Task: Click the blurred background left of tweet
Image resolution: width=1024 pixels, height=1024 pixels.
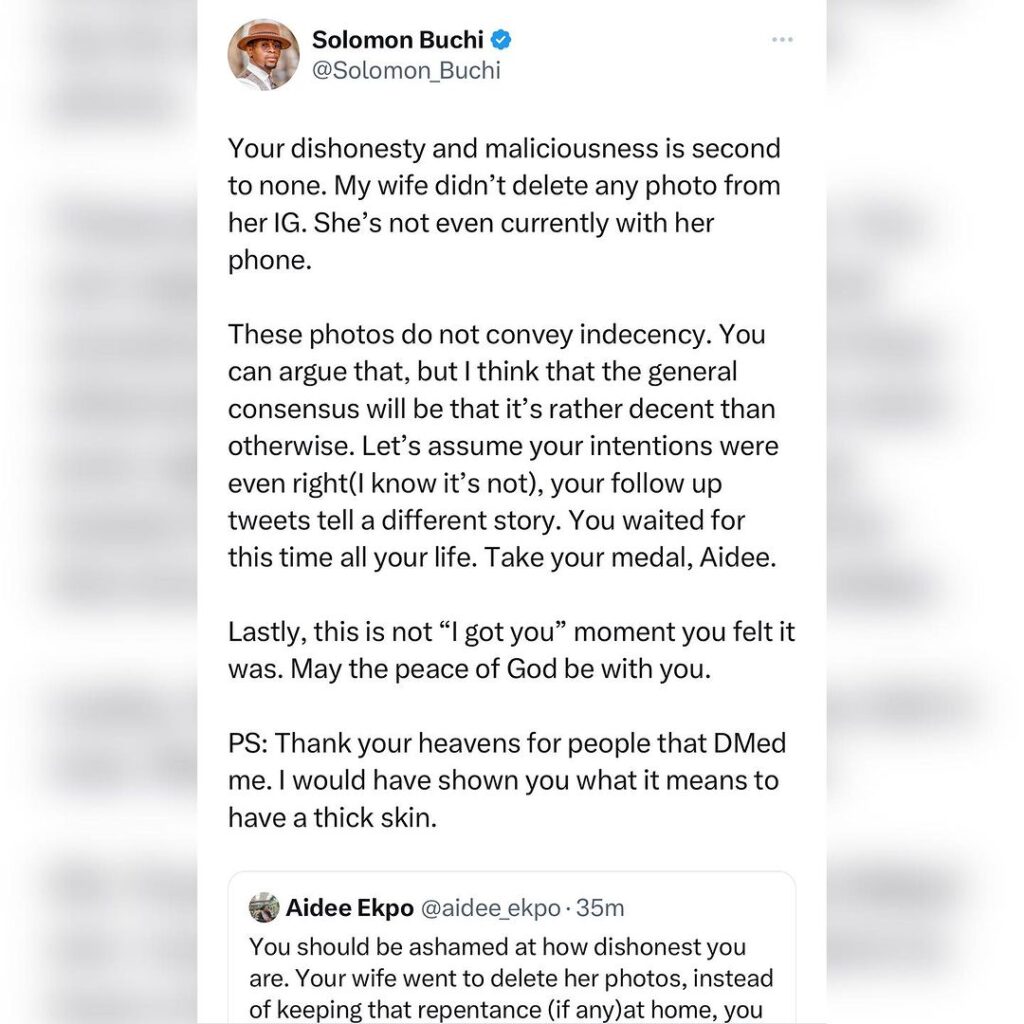Action: (98, 500)
